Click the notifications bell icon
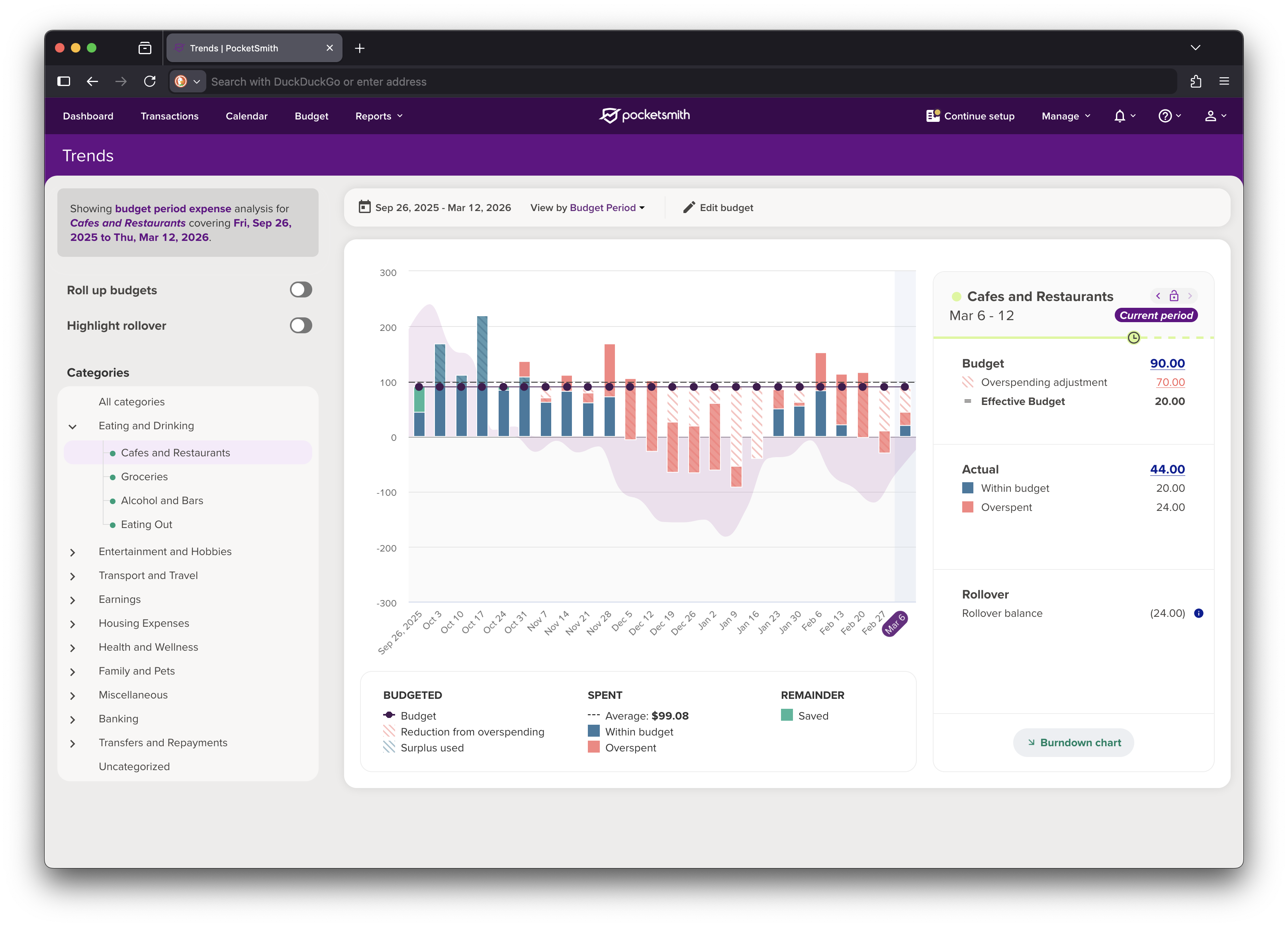The height and width of the screenshot is (927, 1288). (x=1119, y=116)
